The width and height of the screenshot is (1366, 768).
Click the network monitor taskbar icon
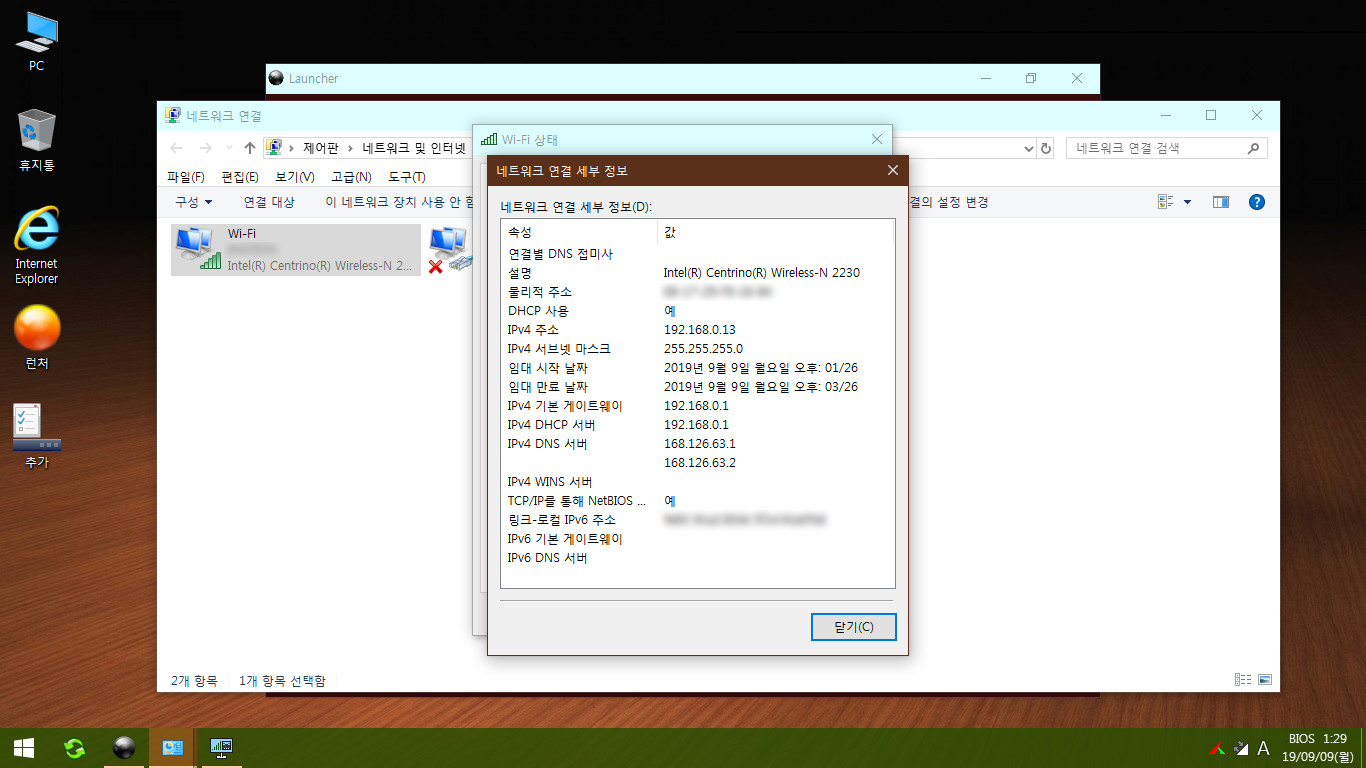click(x=221, y=747)
